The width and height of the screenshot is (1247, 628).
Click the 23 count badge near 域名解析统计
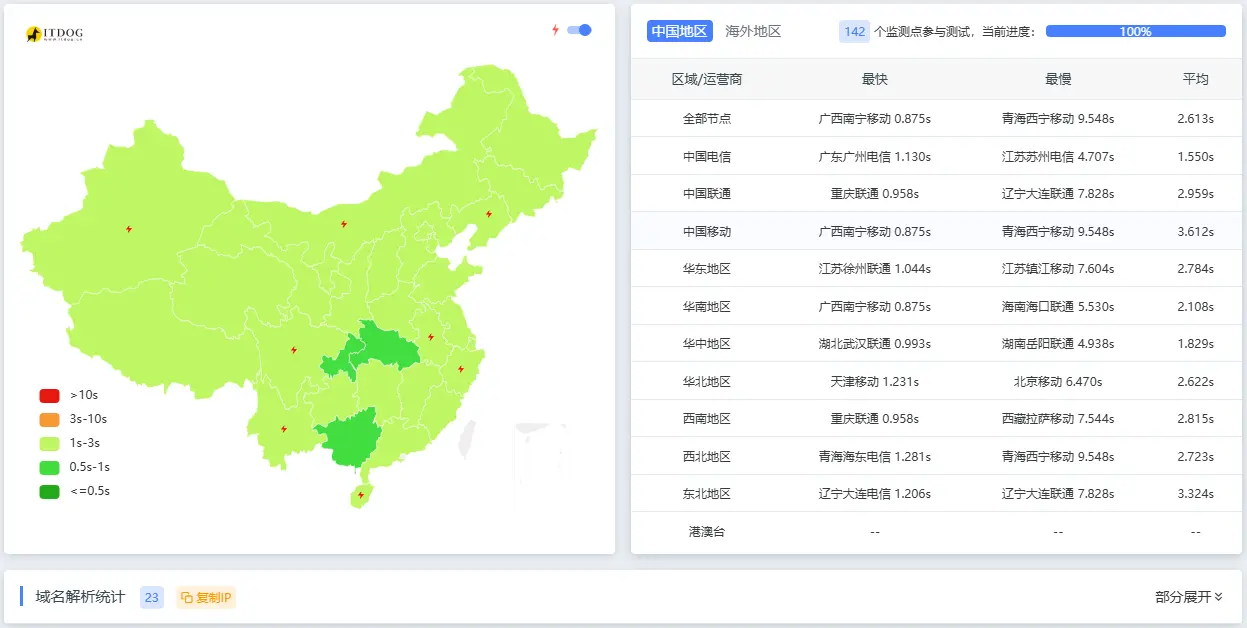151,597
